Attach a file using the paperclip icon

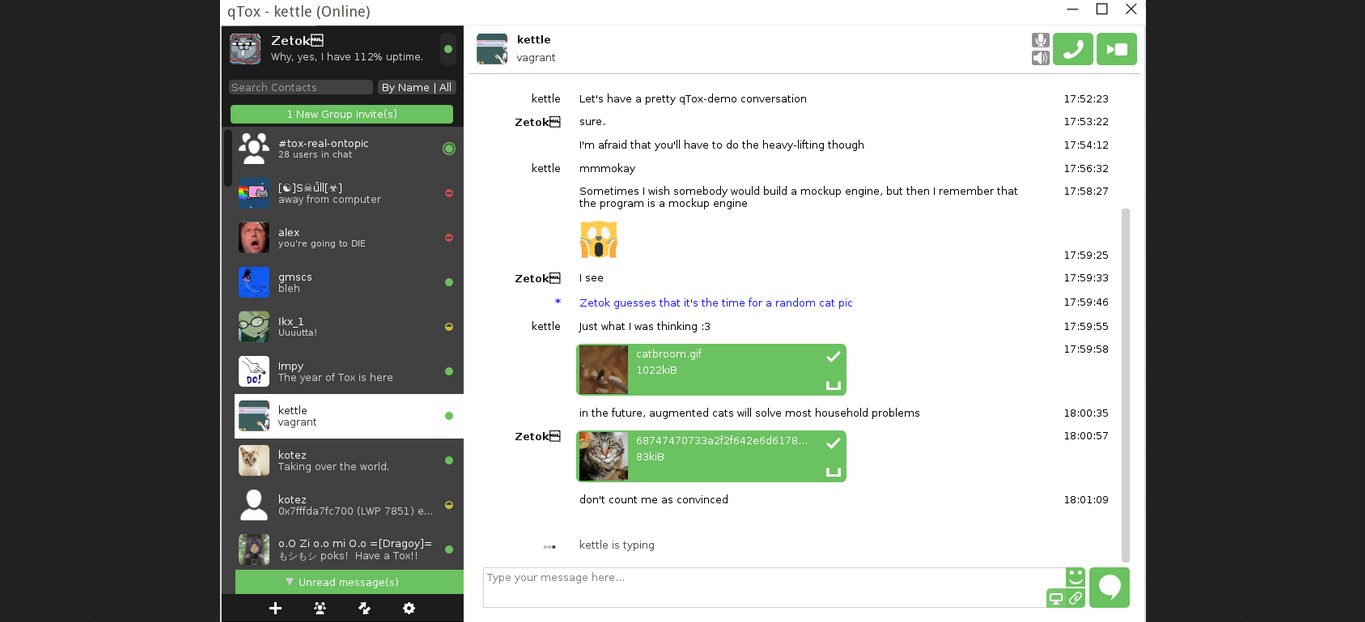pos(1075,598)
